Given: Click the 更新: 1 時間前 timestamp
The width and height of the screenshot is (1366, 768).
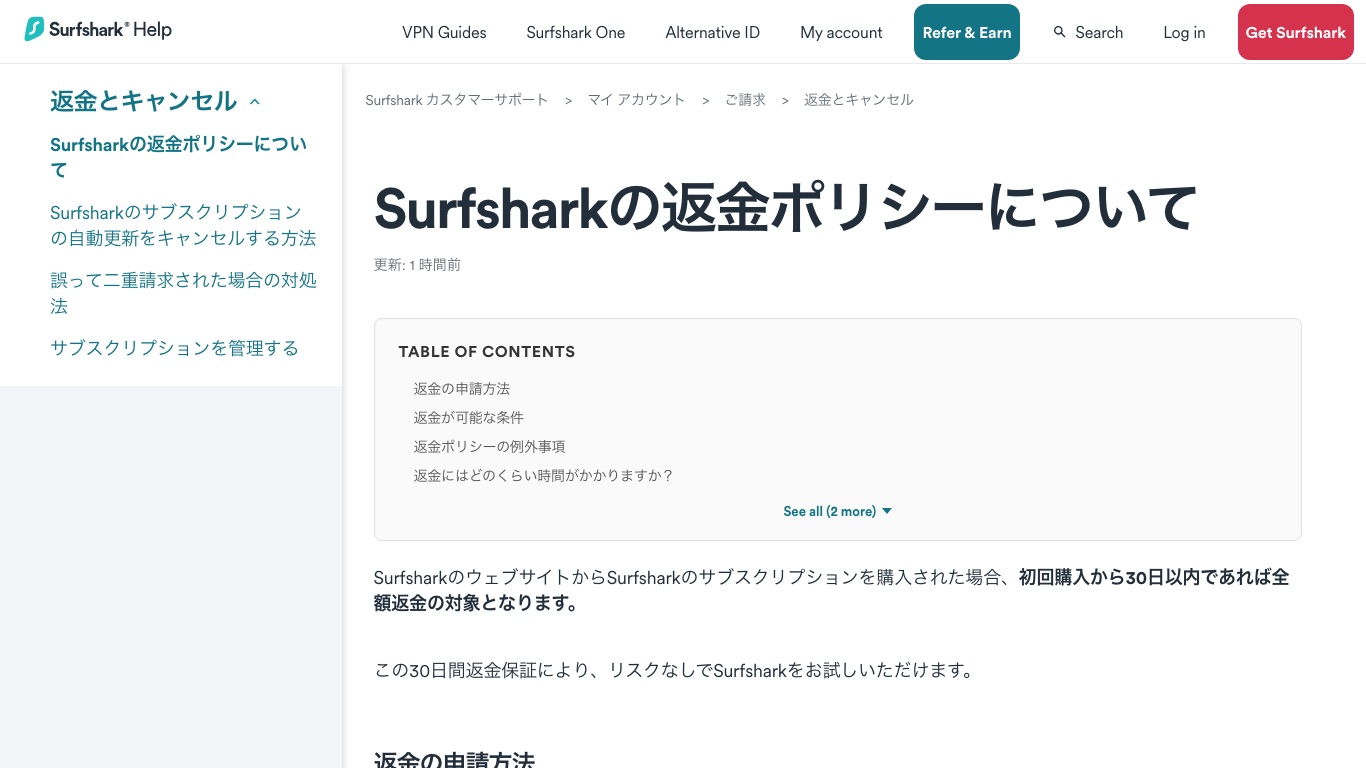Looking at the screenshot, I should pyautogui.click(x=417, y=265).
